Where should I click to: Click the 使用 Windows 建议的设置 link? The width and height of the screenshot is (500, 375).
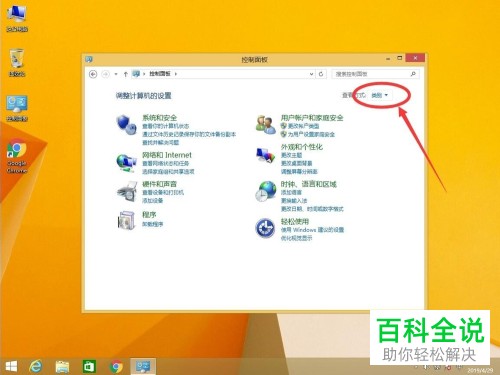[x=312, y=230]
